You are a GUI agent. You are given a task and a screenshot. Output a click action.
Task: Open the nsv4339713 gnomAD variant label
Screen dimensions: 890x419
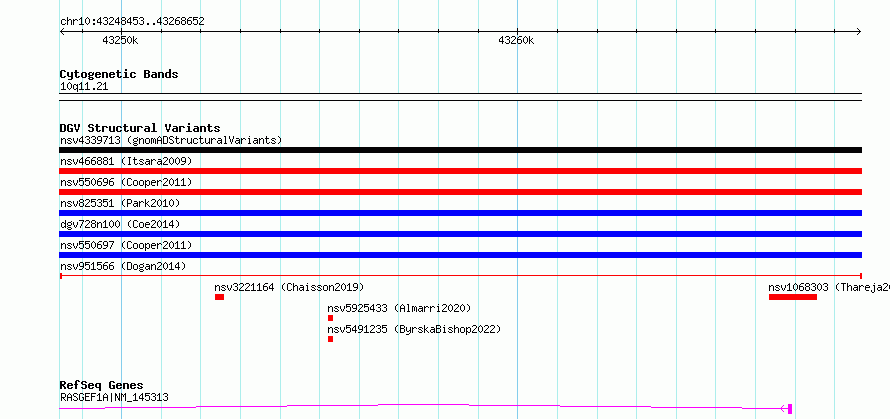(171, 140)
